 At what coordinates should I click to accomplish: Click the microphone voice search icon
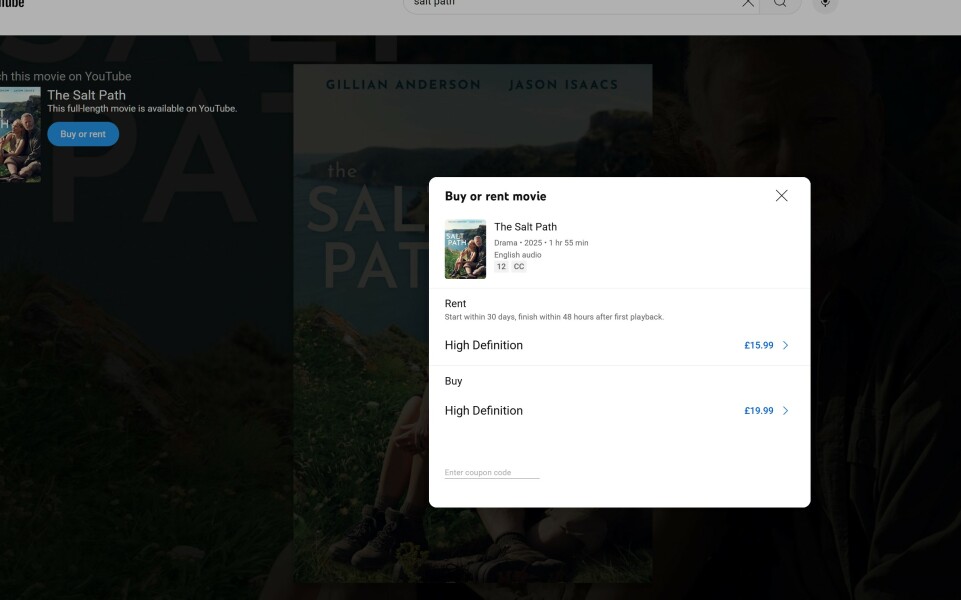click(824, 3)
